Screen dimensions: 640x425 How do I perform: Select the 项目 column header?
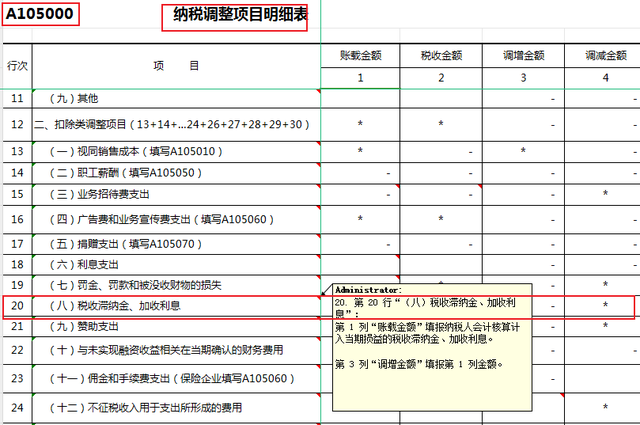click(x=176, y=66)
